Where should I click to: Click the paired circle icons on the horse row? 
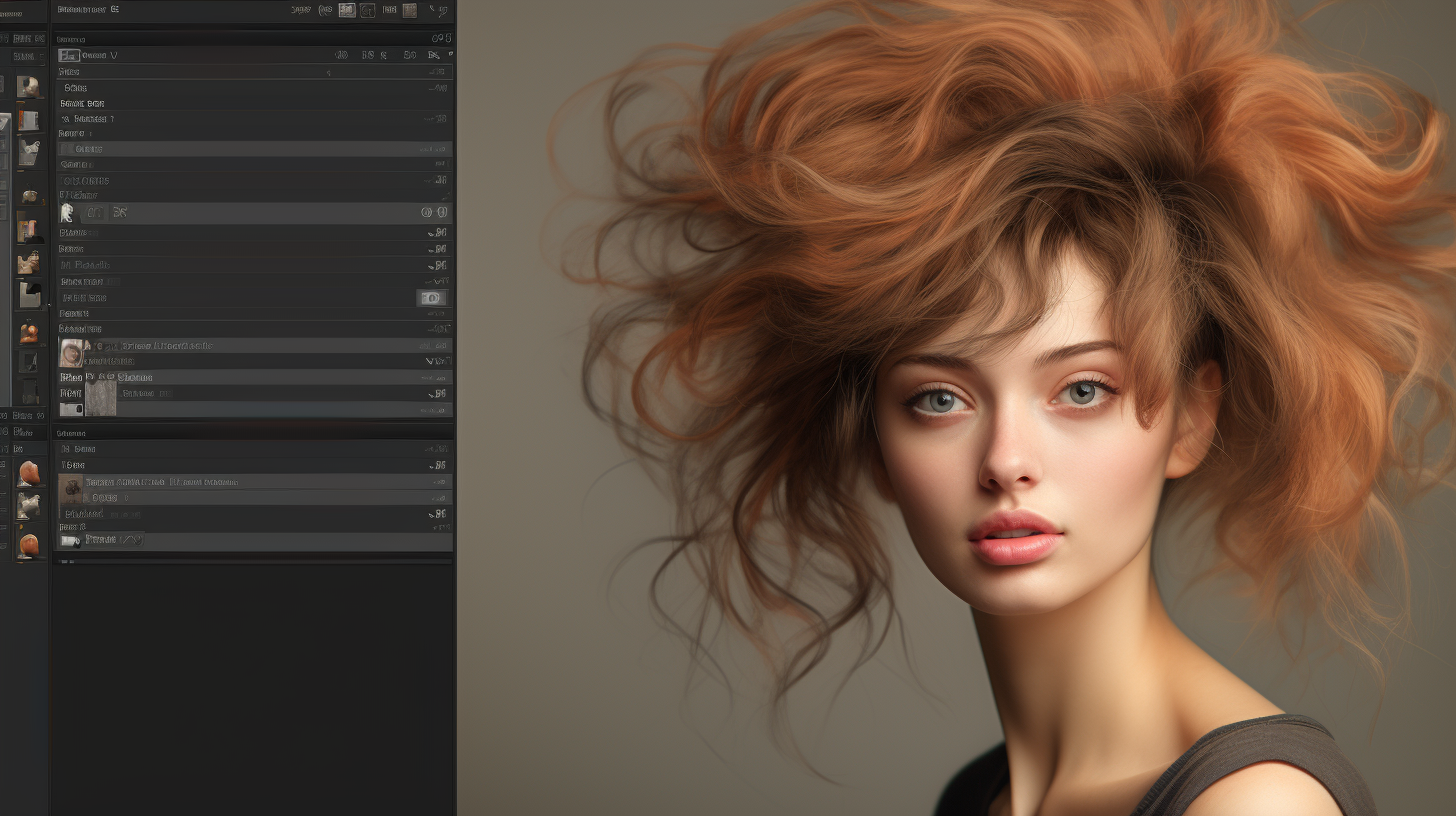click(434, 212)
